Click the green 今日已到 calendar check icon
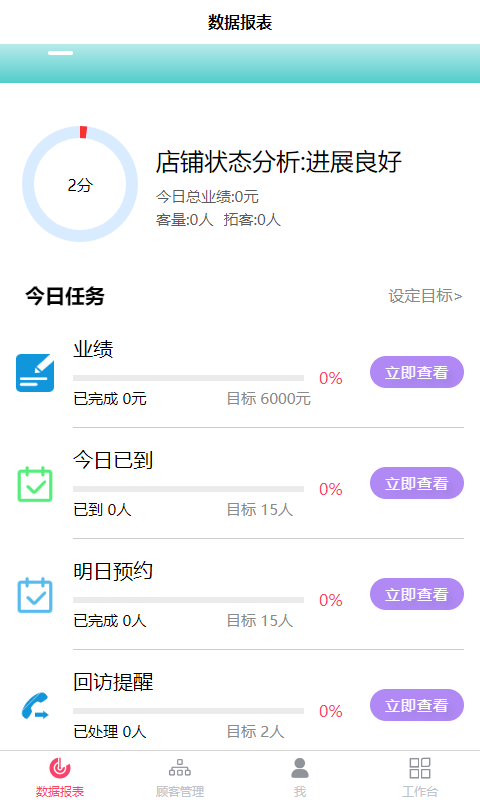 [35, 484]
